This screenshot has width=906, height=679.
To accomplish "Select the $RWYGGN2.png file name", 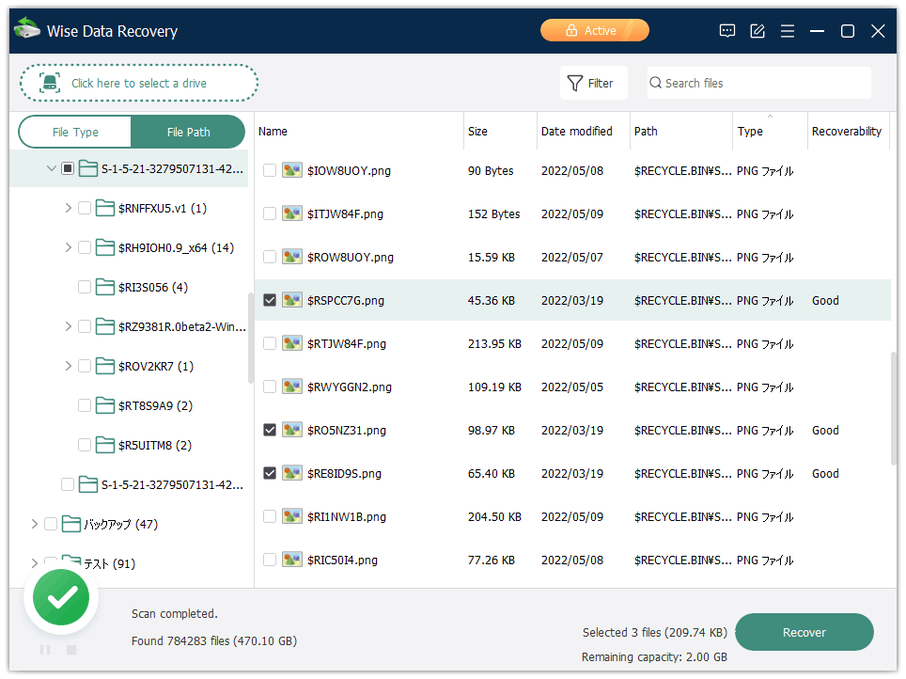I will coord(349,387).
